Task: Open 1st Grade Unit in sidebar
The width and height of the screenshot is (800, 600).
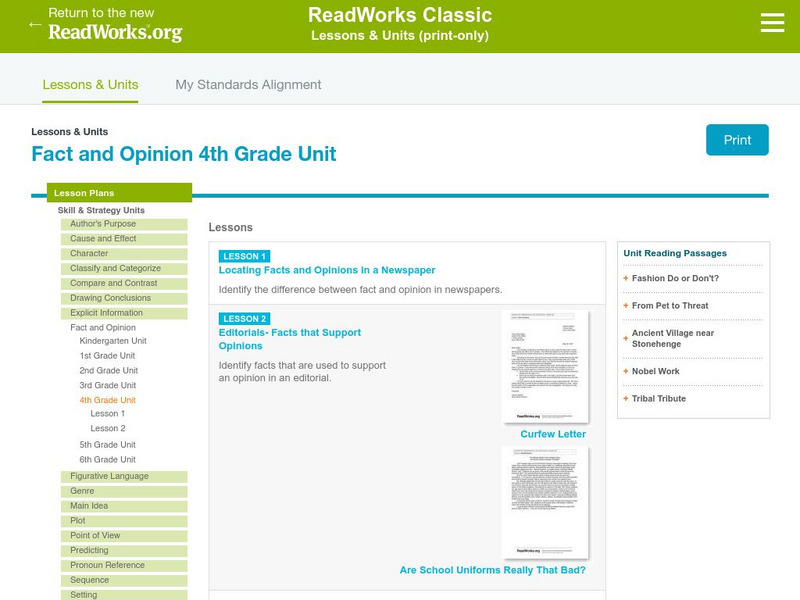Action: pos(107,356)
